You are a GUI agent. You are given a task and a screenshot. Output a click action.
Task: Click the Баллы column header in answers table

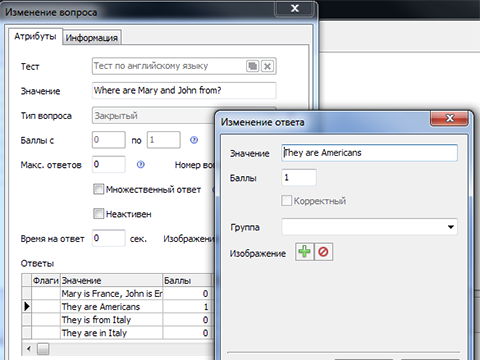187,280
